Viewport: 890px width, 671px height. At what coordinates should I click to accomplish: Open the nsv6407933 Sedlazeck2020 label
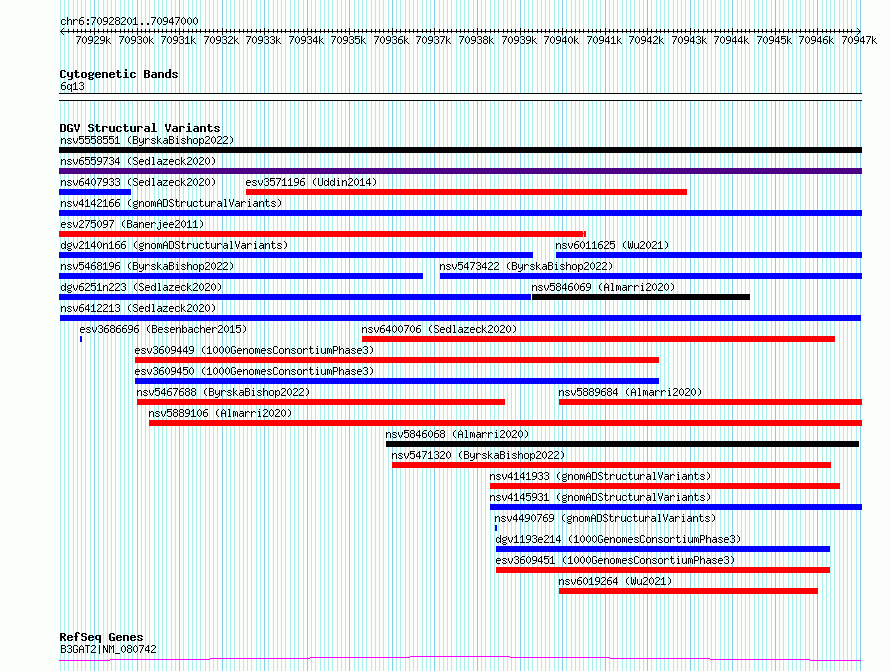(x=138, y=182)
